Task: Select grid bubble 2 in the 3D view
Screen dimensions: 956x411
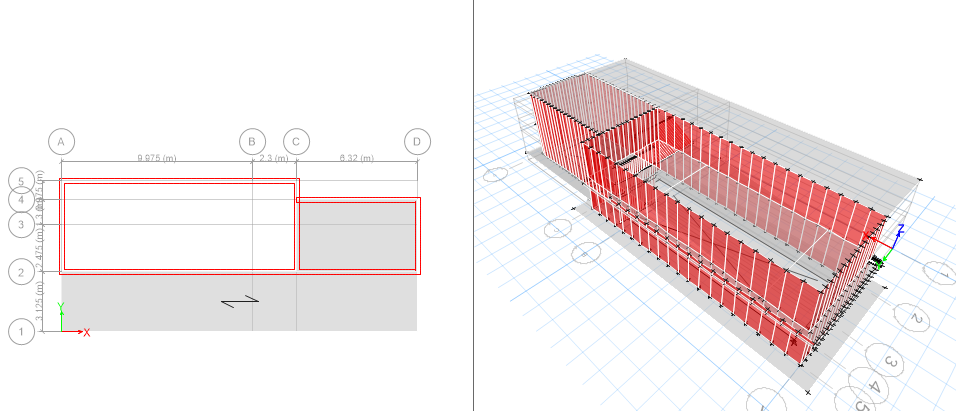Action: pos(916,318)
